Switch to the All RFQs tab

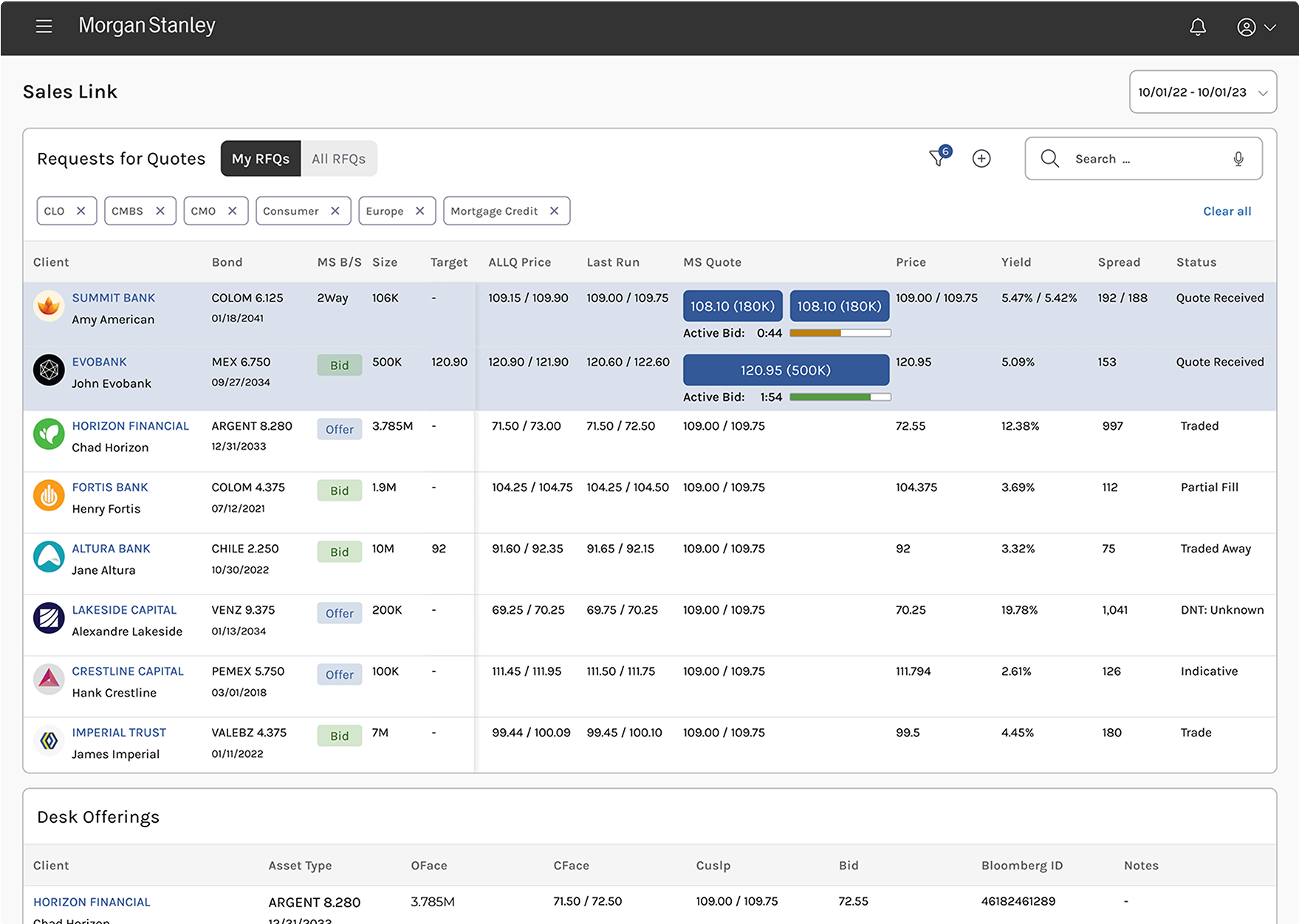[x=338, y=159]
